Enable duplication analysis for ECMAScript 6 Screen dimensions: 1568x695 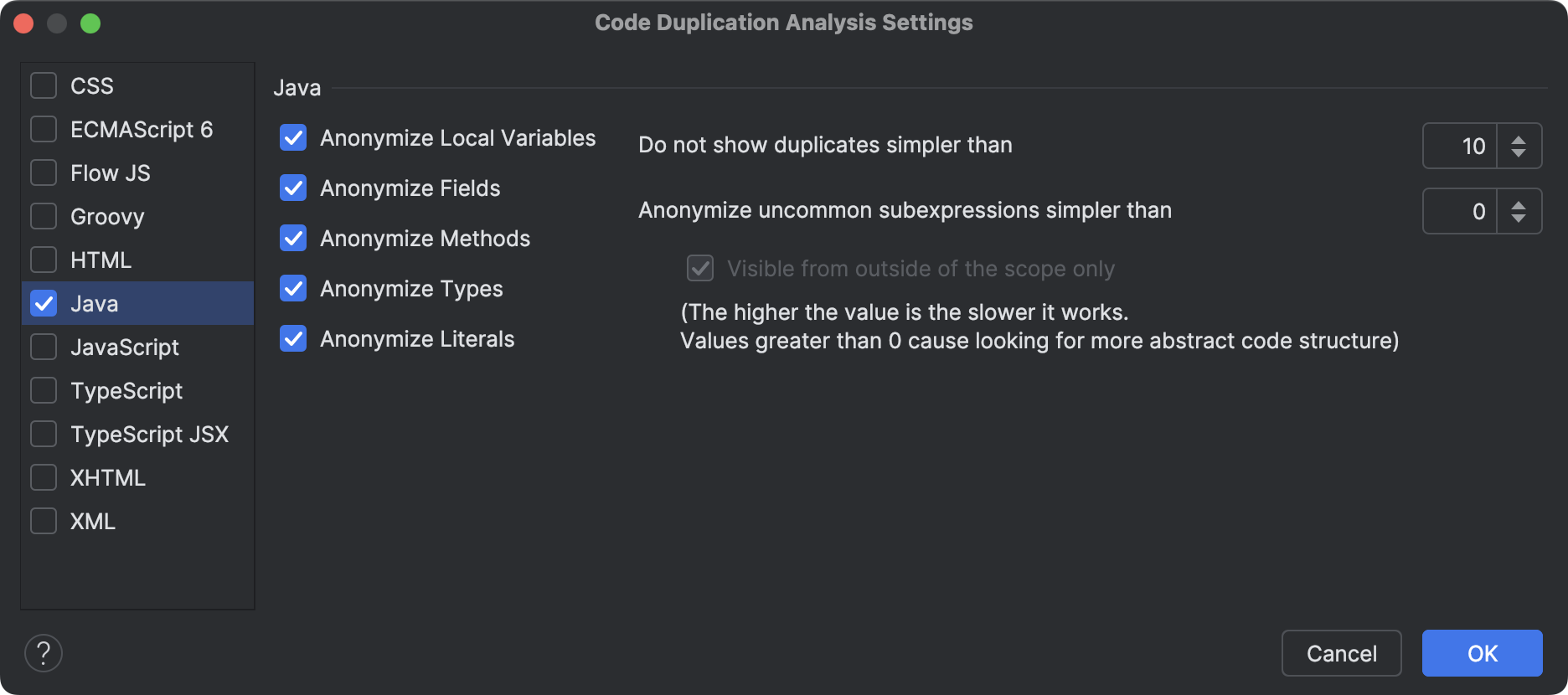coord(43,129)
